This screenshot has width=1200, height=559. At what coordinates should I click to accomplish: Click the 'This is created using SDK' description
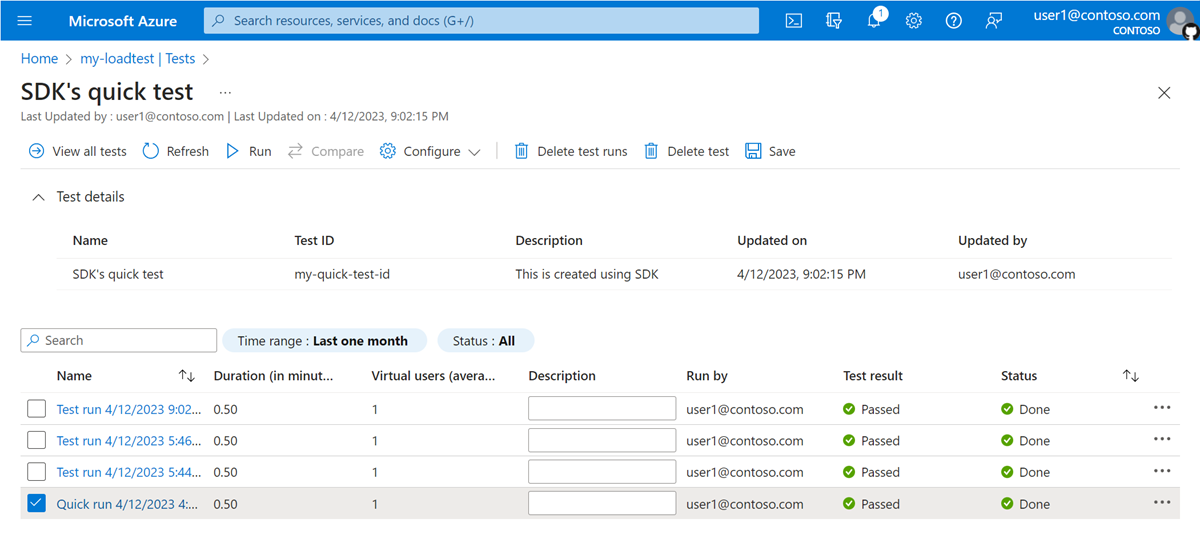(587, 274)
